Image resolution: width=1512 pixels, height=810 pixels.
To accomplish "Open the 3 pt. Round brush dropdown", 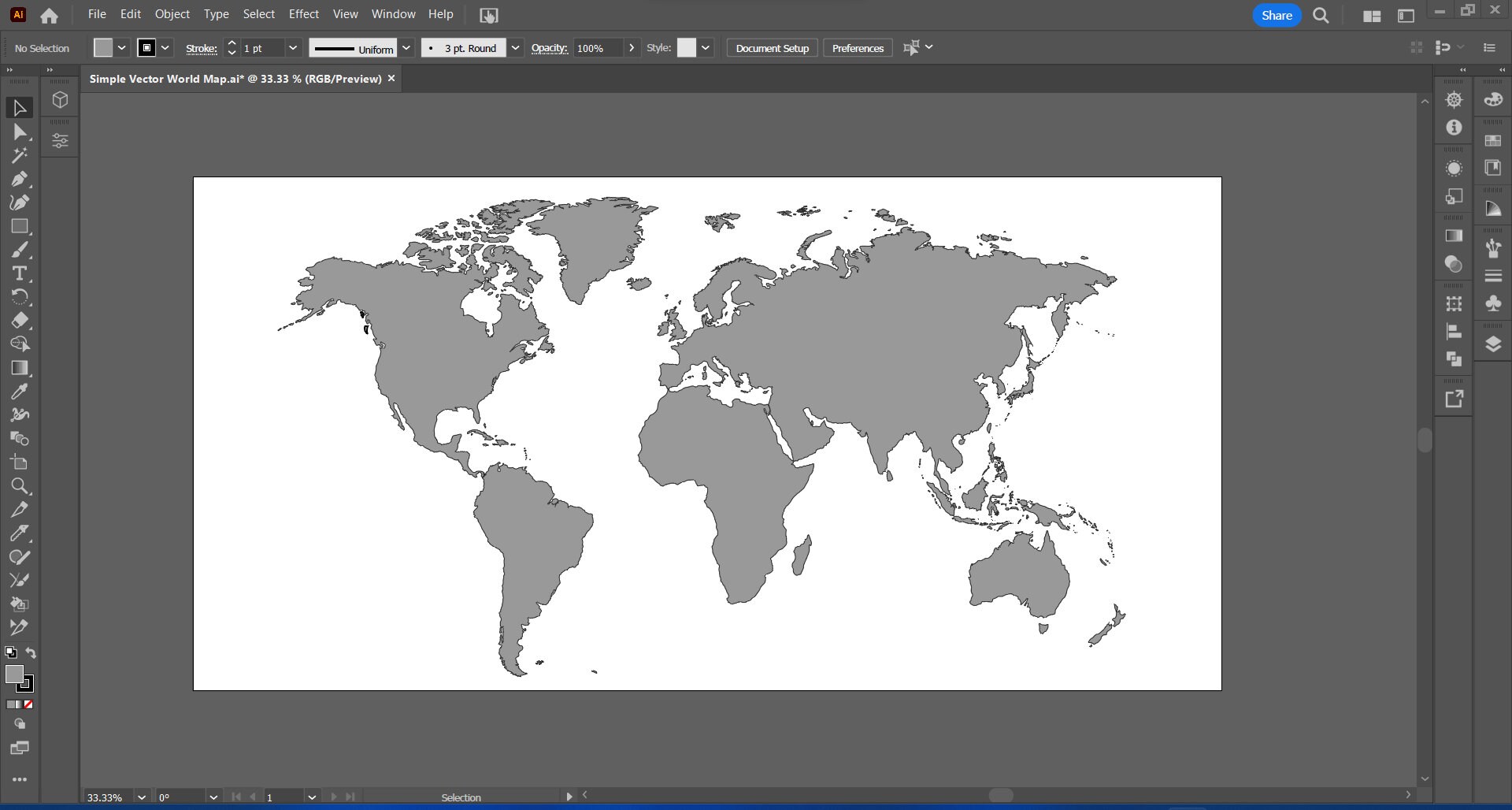I will coord(516,48).
